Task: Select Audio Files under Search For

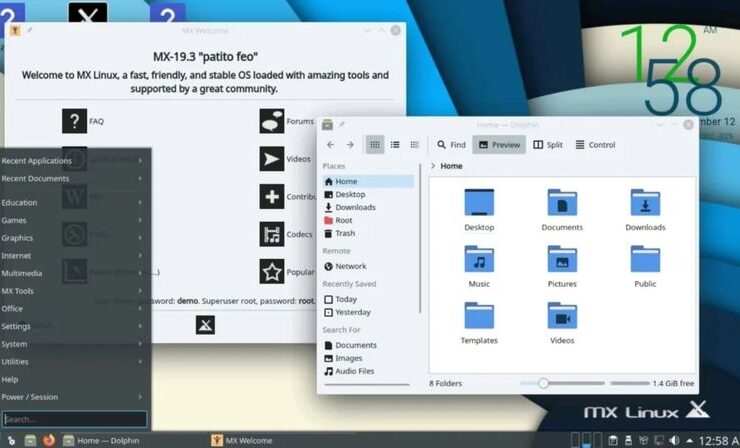Action: coord(368,371)
